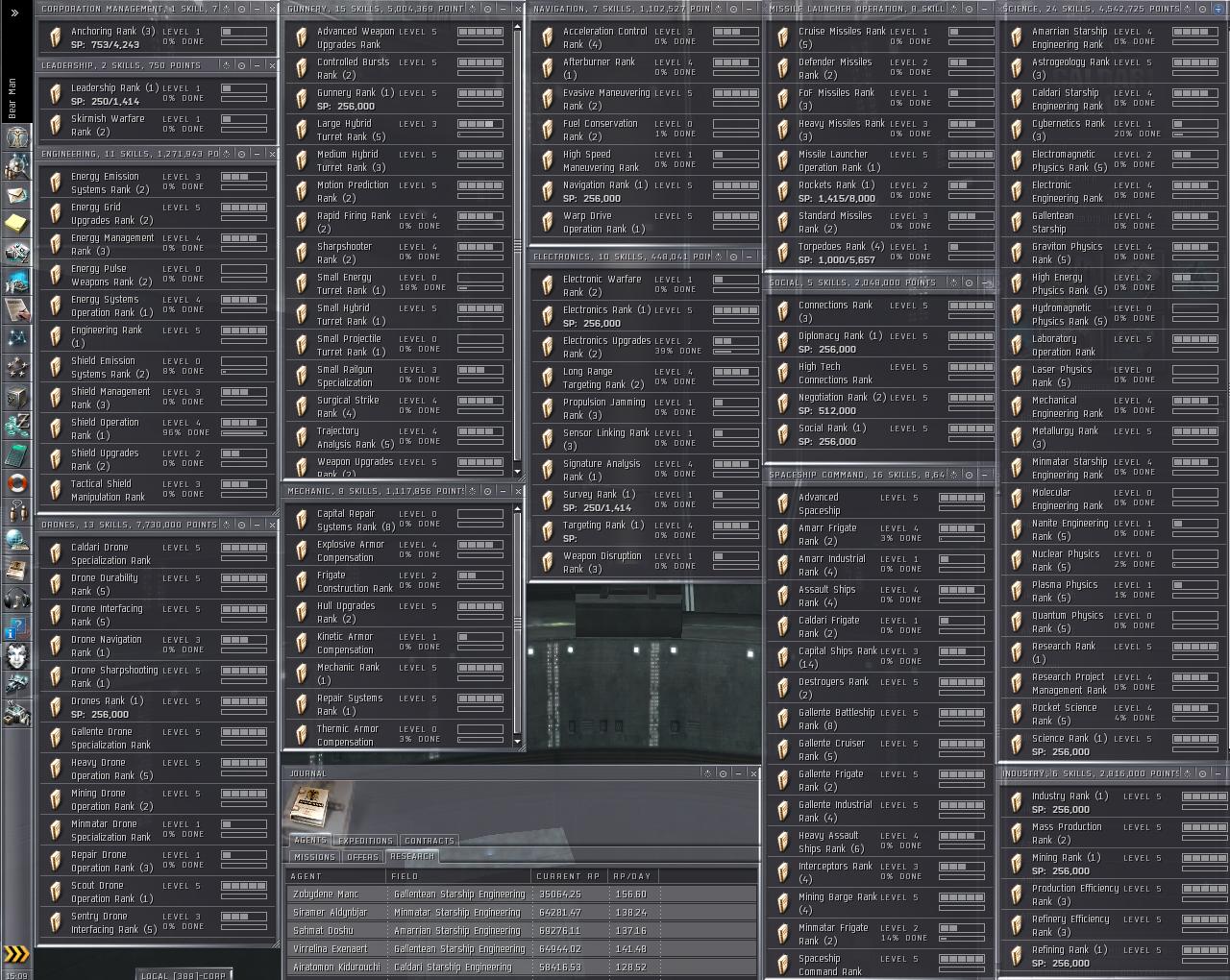Click Electronics Upgrades 39% progress bar
This screenshot has width=1230, height=980.
point(736,351)
